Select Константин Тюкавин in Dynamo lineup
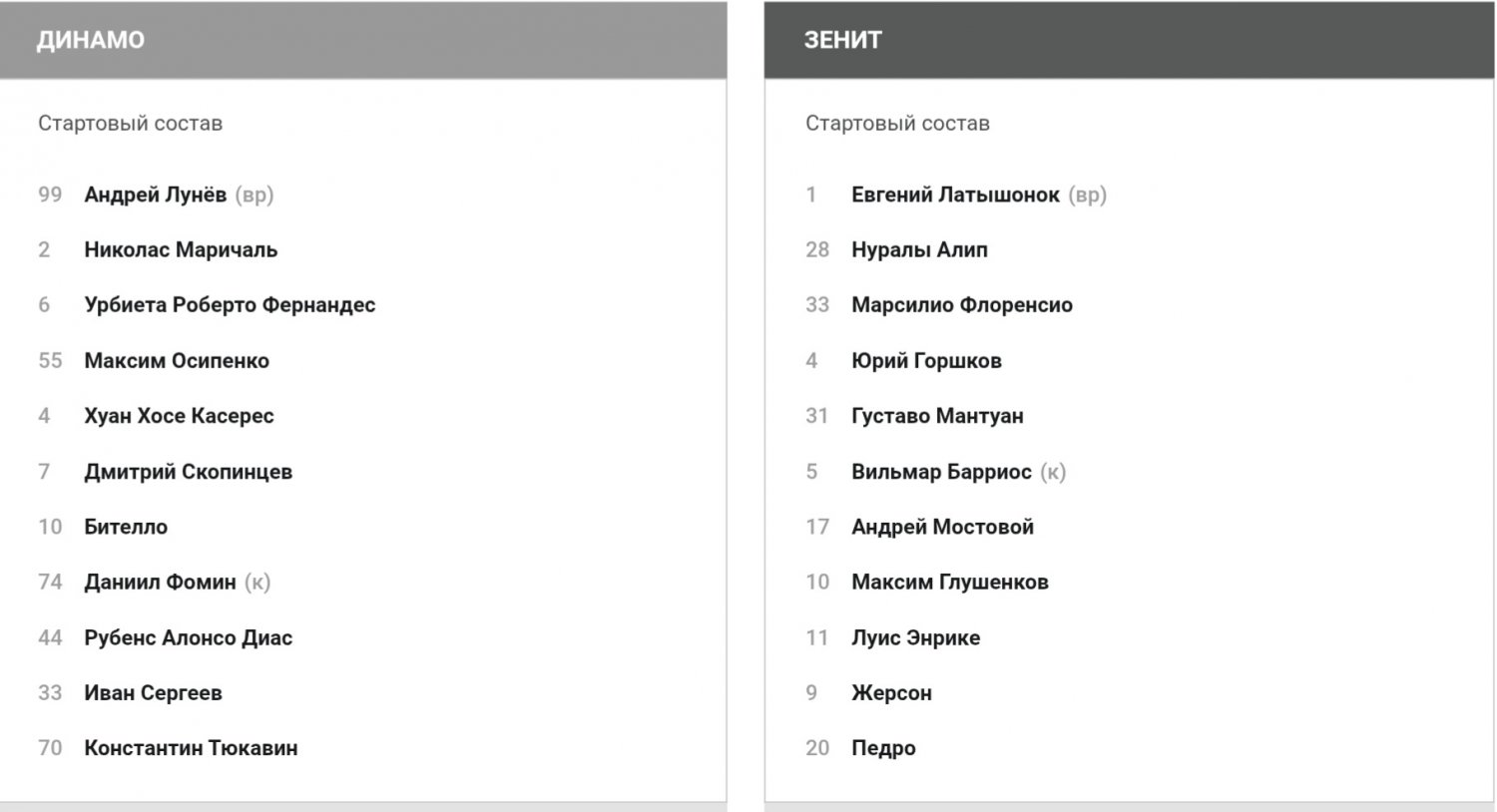Image resolution: width=1497 pixels, height=812 pixels. [191, 748]
